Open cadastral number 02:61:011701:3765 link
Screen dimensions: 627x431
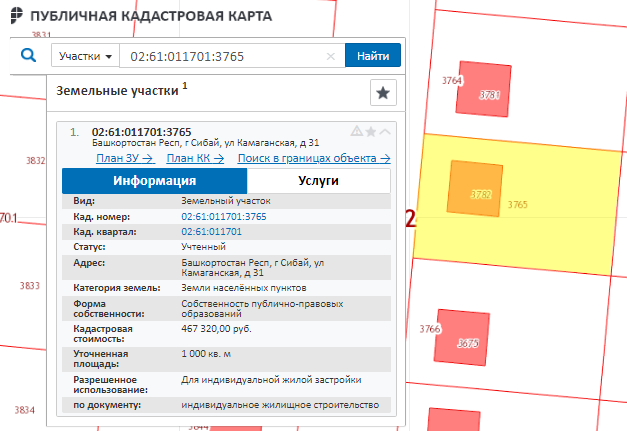[x=223, y=216]
